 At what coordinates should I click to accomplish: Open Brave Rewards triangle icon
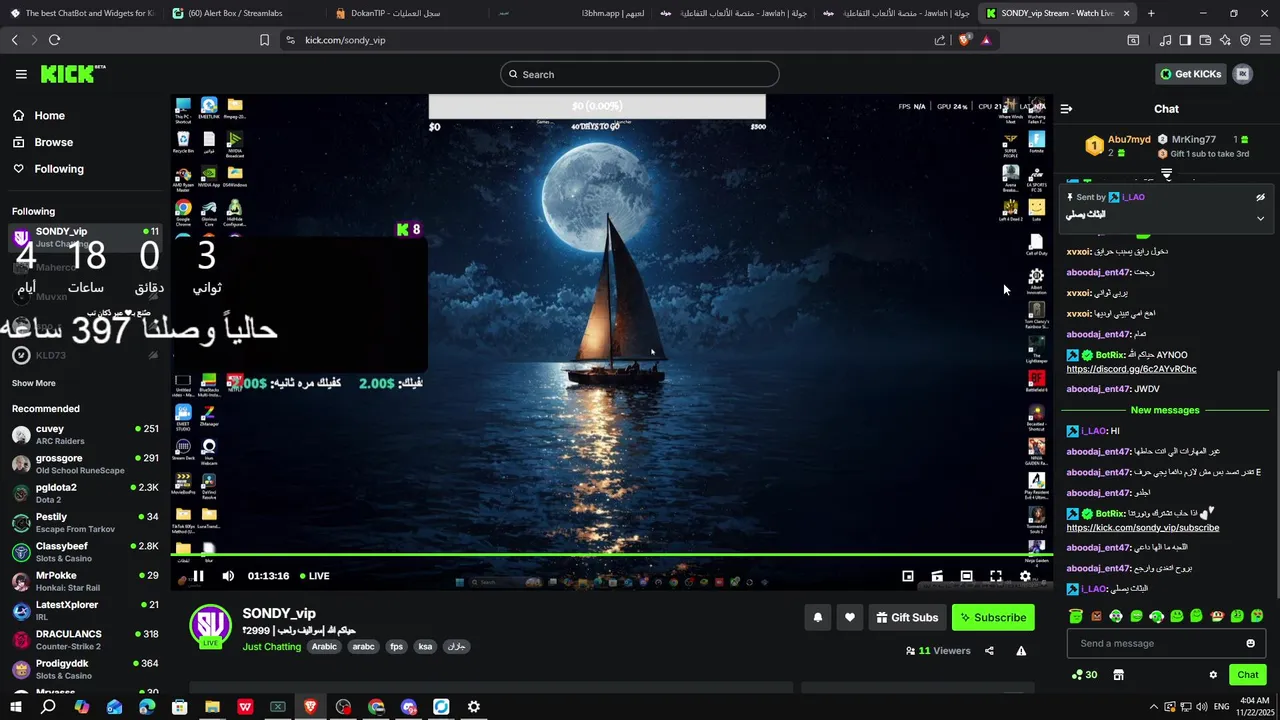tap(986, 40)
